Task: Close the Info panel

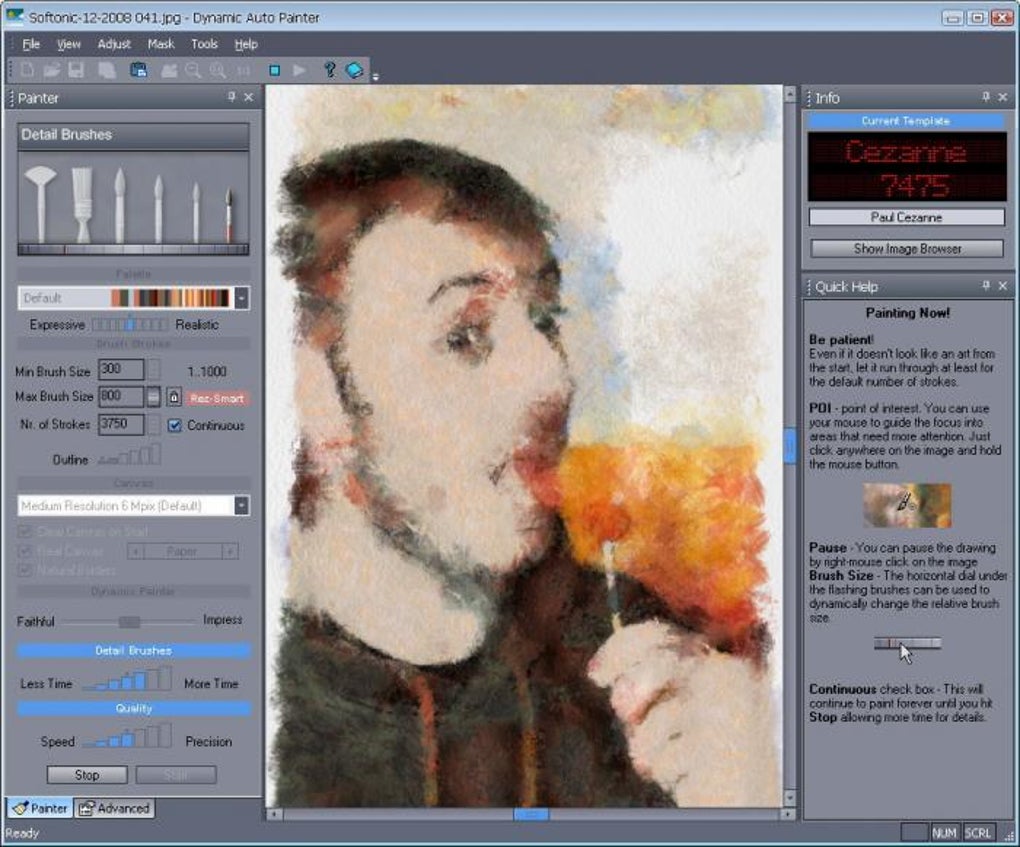Action: click(x=1003, y=97)
